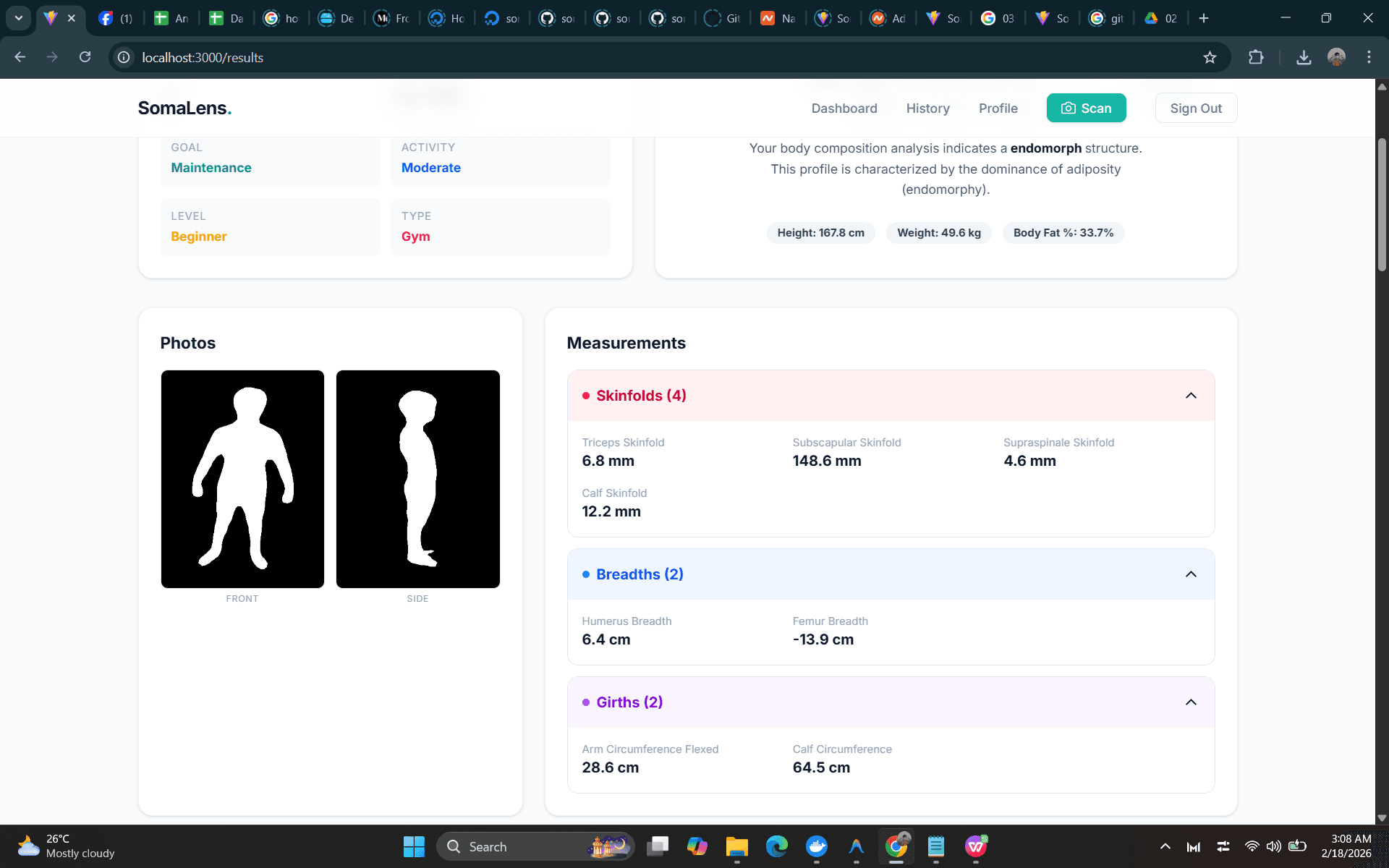Open the History nav link
The width and height of the screenshot is (1389, 868).
tap(927, 108)
